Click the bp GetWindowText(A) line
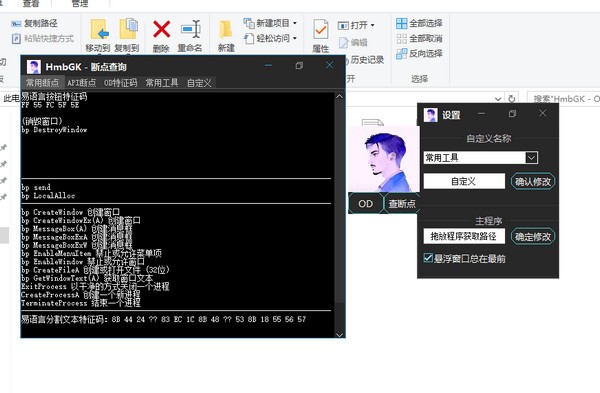The image size is (600, 393). (x=87, y=278)
